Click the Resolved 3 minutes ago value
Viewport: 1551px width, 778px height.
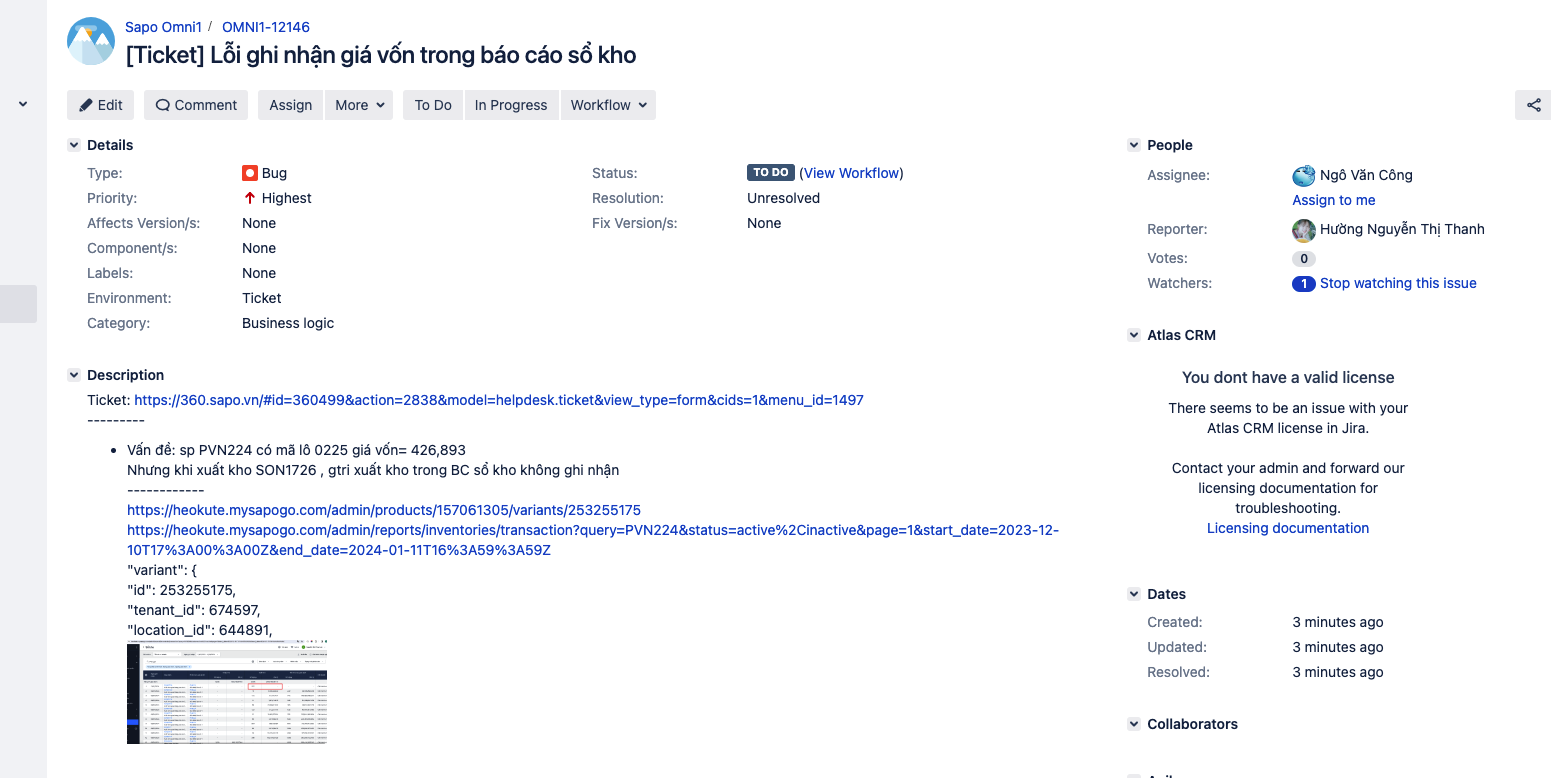click(x=1338, y=672)
